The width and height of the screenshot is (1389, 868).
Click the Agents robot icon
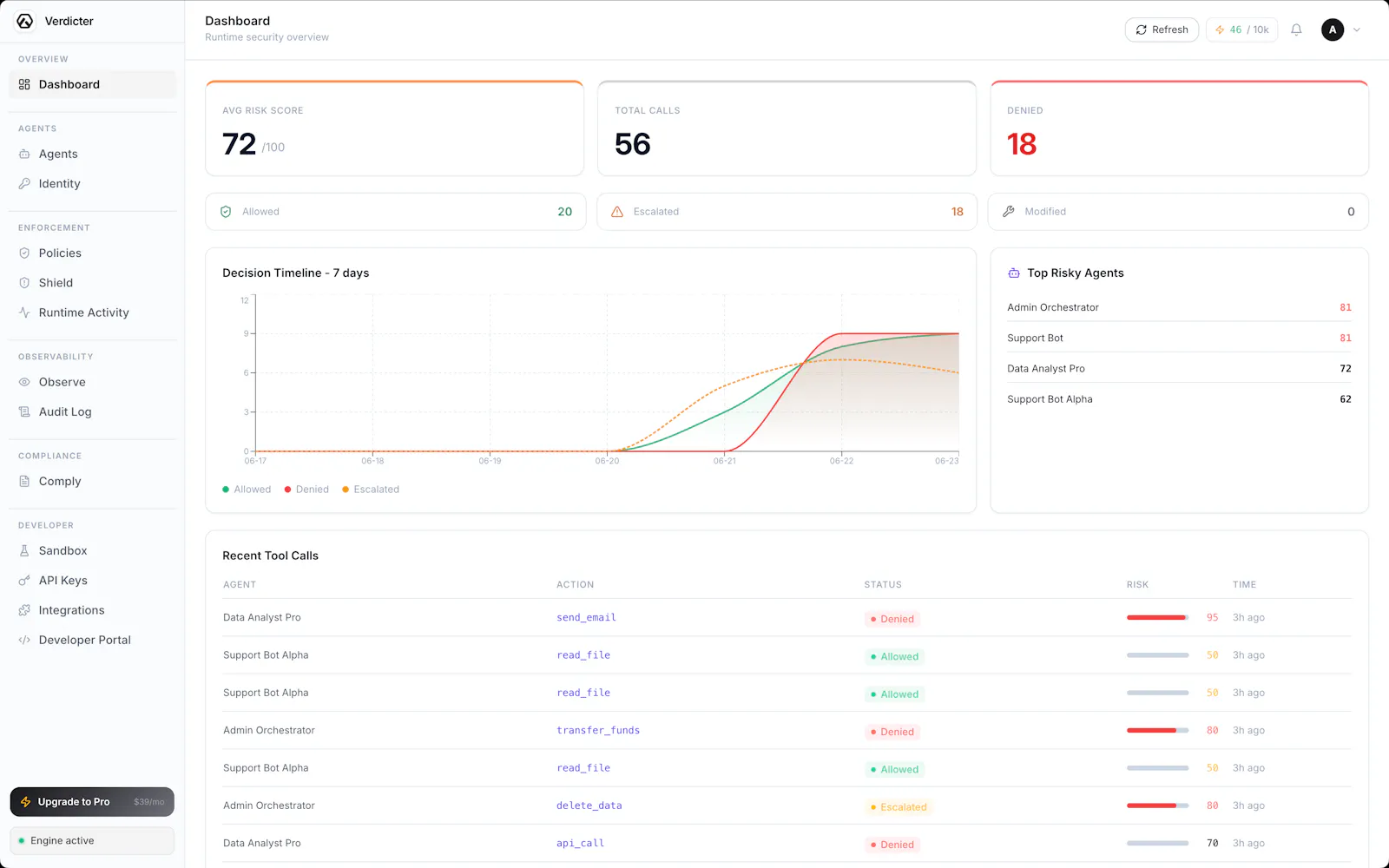(x=24, y=154)
